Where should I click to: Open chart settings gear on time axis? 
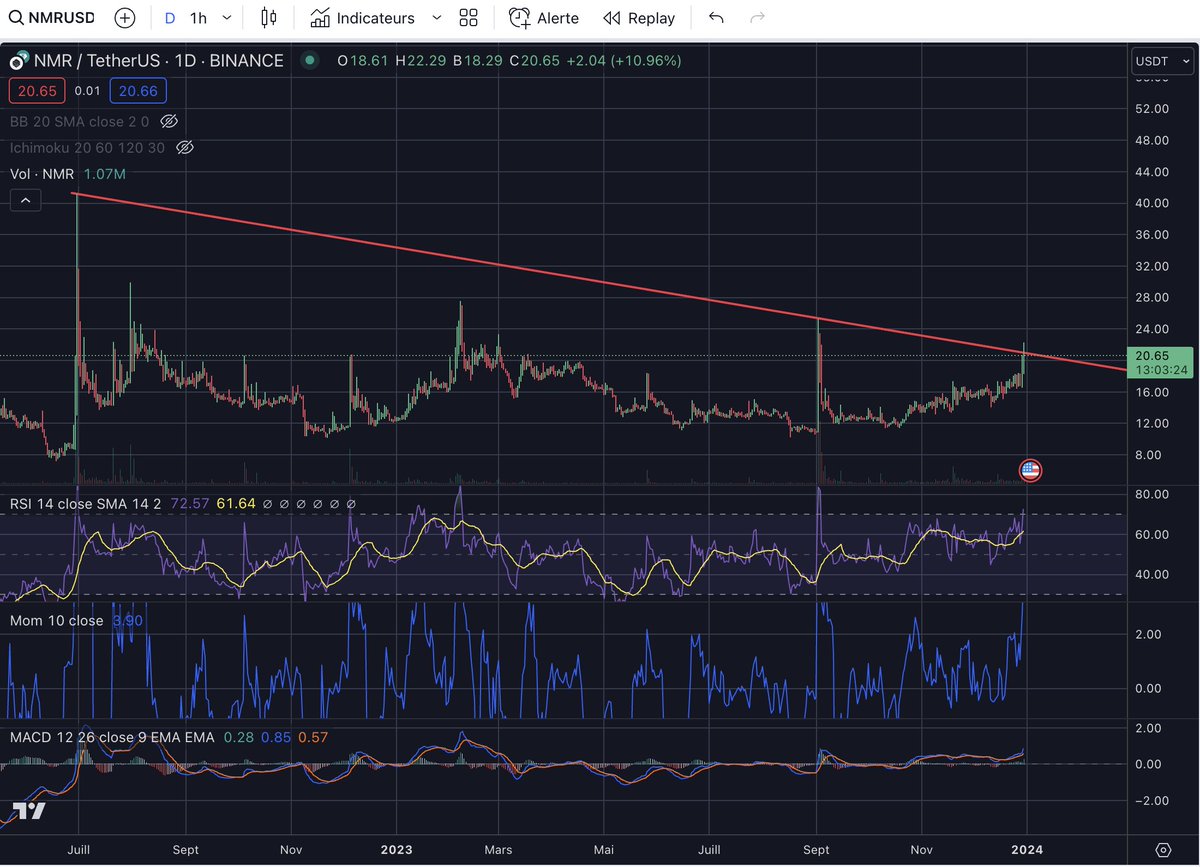pyautogui.click(x=1163, y=849)
